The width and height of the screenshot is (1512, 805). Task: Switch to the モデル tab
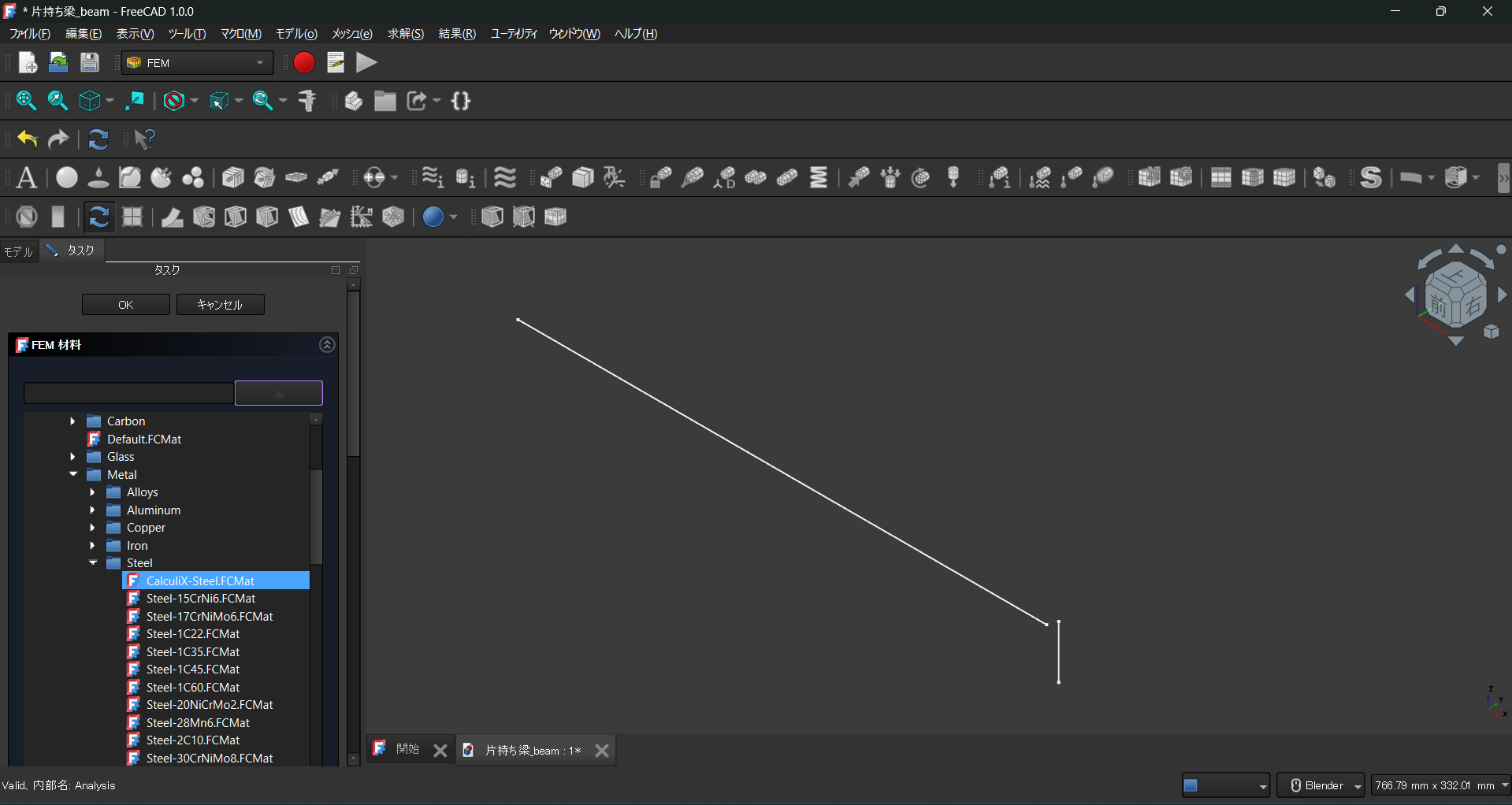click(18, 251)
